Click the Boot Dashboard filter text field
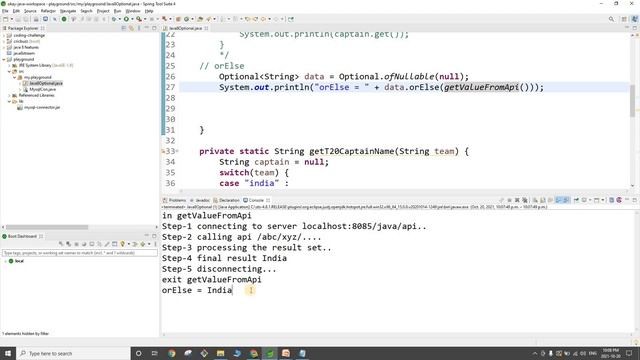Viewport: 640px width, 360px height. pos(80,253)
